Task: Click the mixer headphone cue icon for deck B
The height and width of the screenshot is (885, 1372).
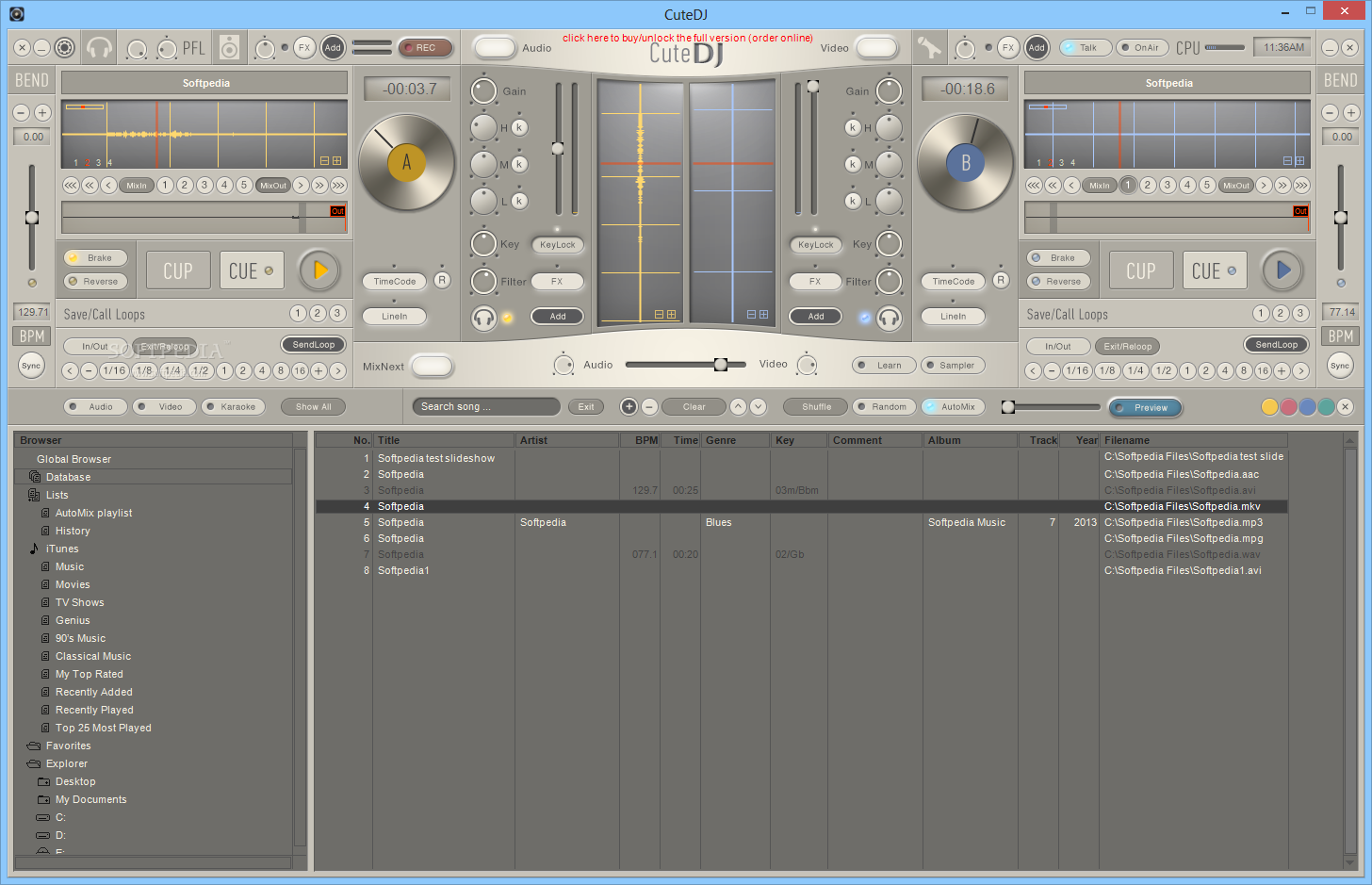Action: click(x=889, y=318)
